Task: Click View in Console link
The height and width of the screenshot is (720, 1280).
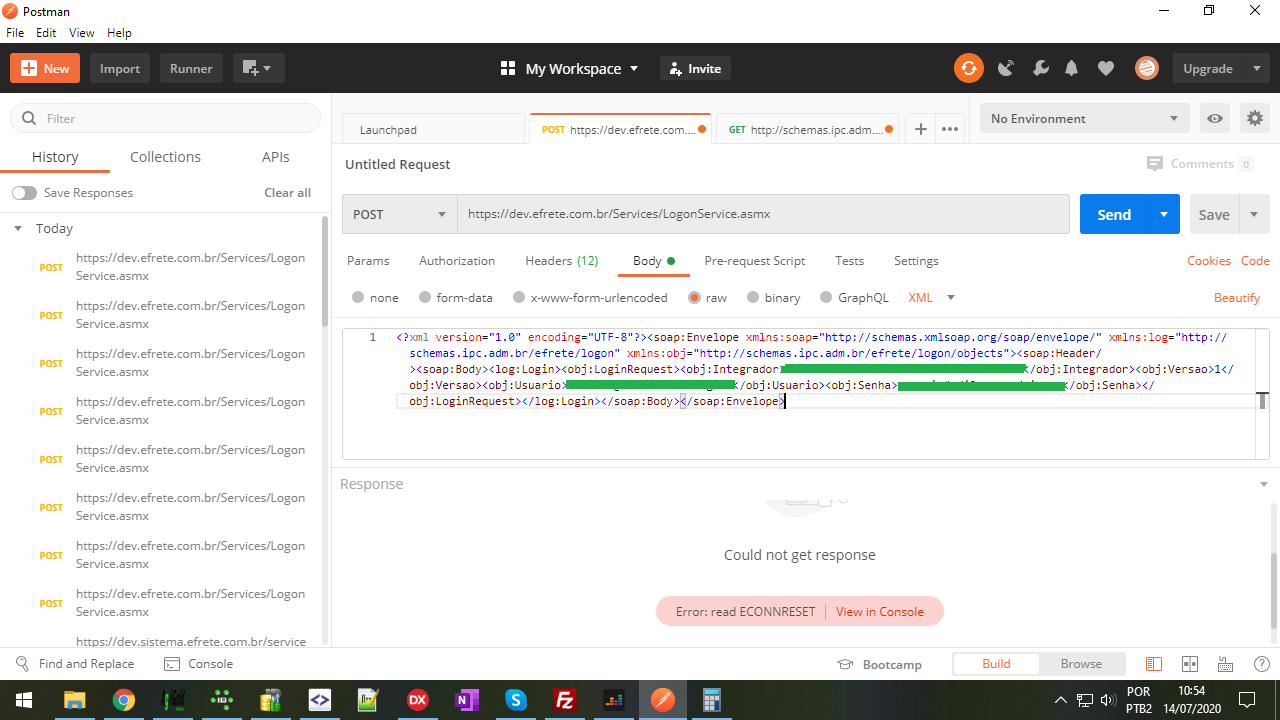Action: 880,611
